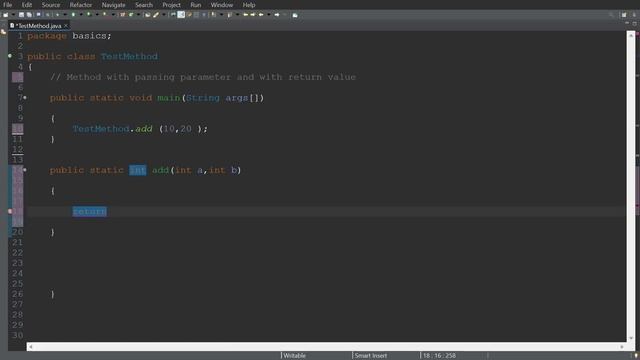Click the 'add' method call on line 10
The width and height of the screenshot is (640, 360).
[x=144, y=129]
